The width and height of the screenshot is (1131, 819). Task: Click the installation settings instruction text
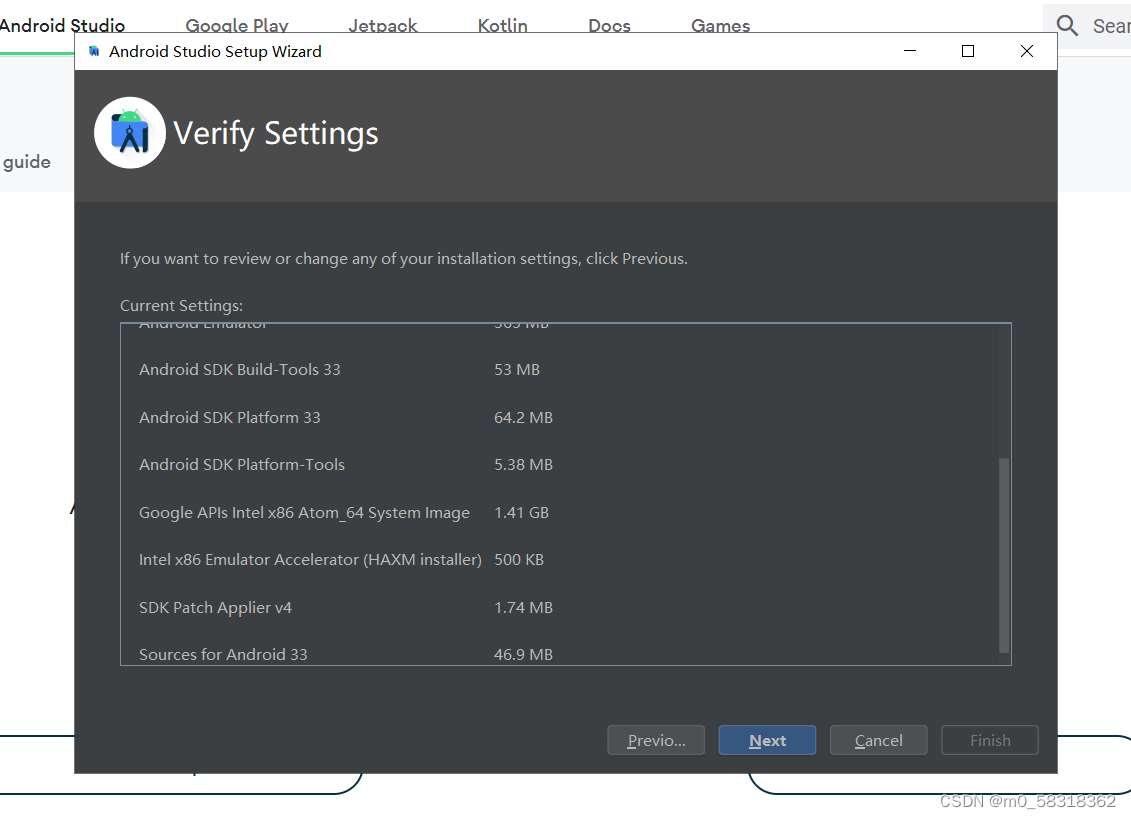pyautogui.click(x=403, y=258)
